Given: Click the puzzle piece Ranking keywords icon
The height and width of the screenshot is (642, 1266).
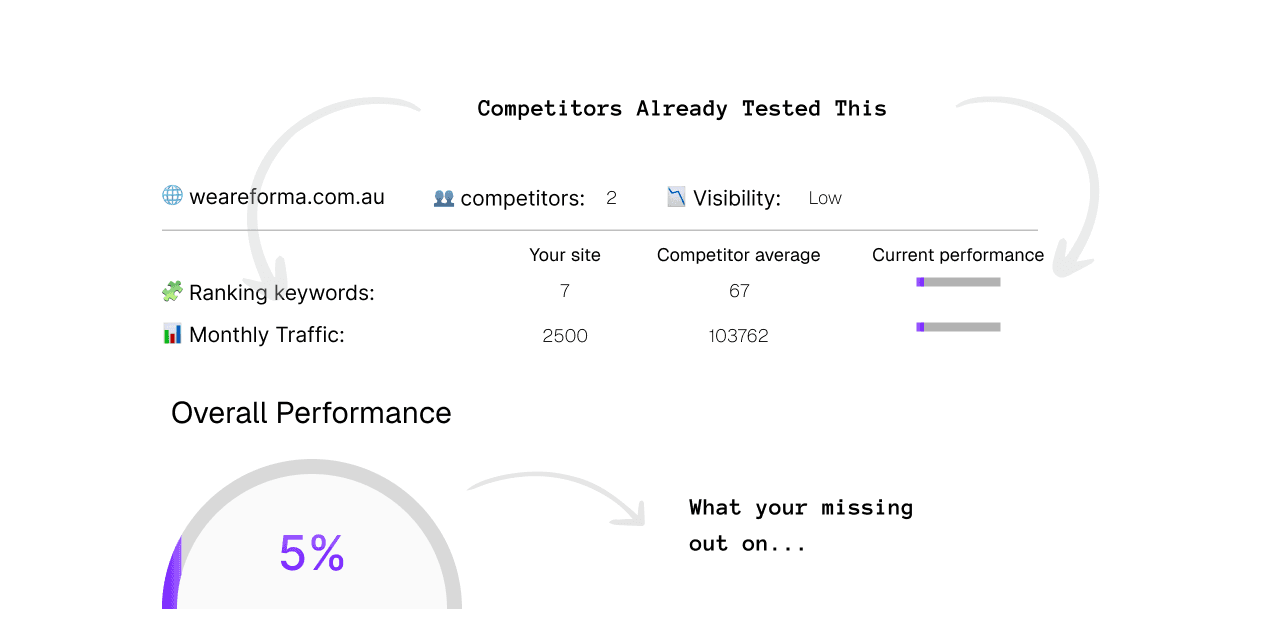Looking at the screenshot, I should tap(172, 292).
